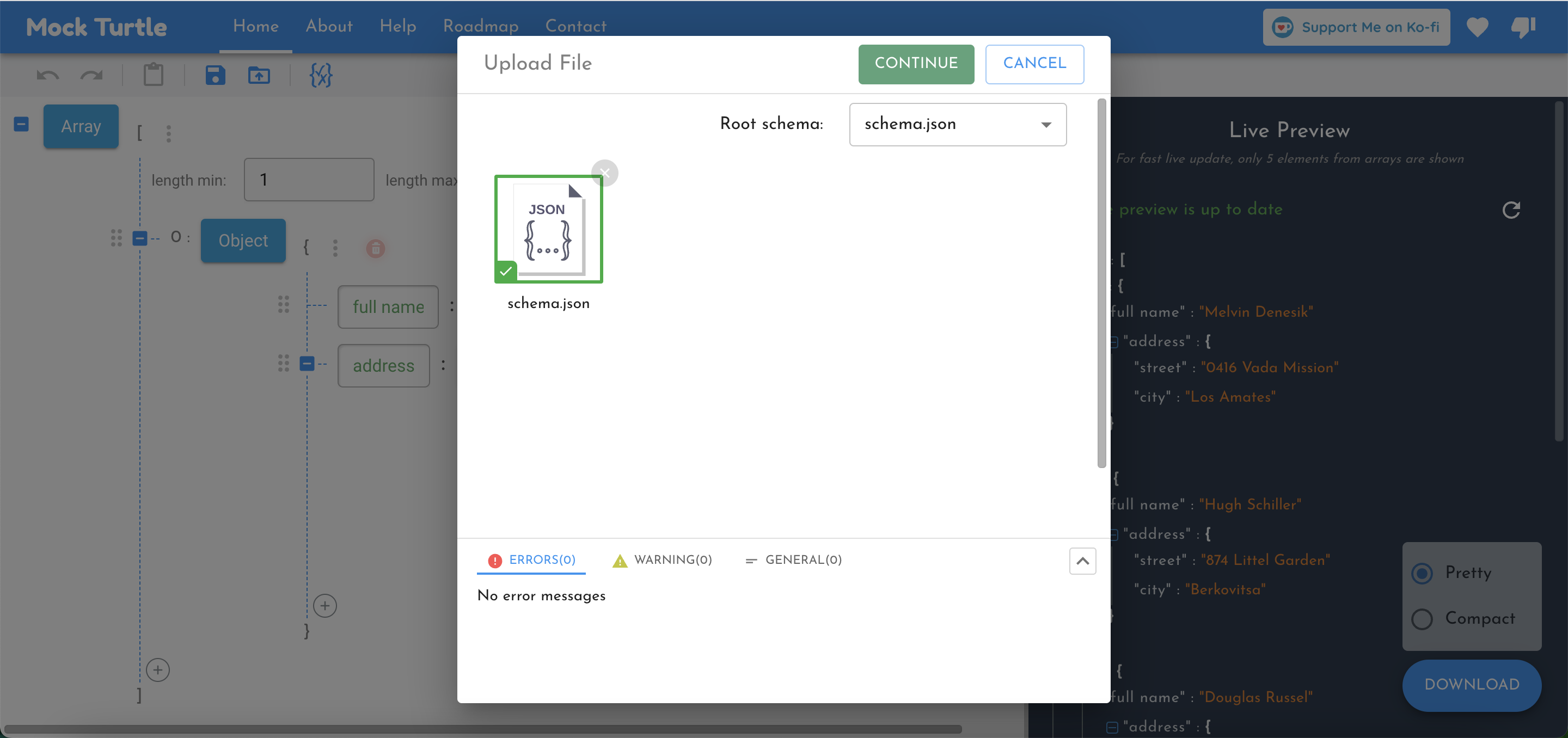1568x738 pixels.
Task: Switch to the WARNING(0) tab
Action: [662, 559]
